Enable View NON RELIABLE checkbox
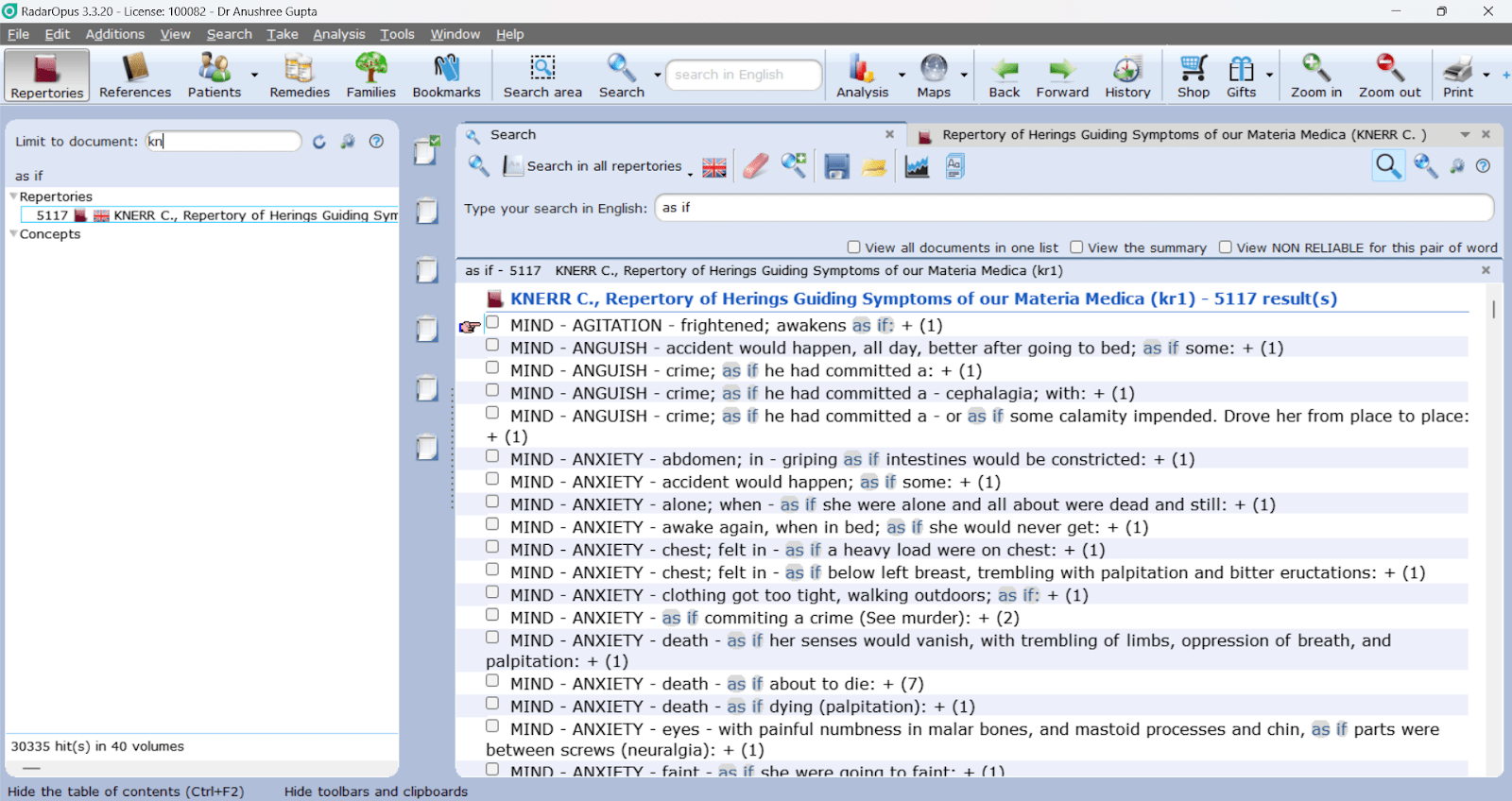The image size is (1512, 801). pyautogui.click(x=1226, y=247)
